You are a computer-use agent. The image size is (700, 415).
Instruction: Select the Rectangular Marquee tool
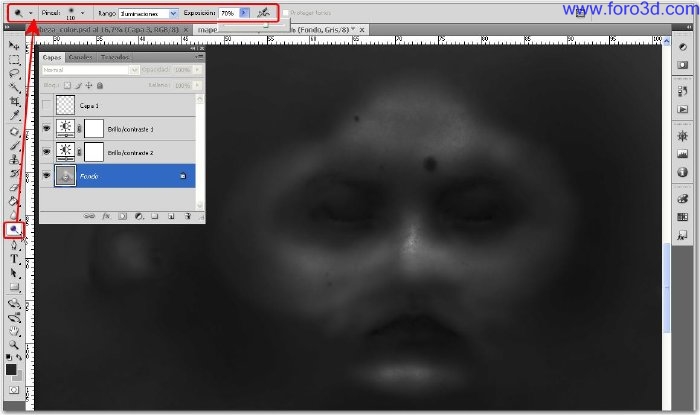point(14,60)
